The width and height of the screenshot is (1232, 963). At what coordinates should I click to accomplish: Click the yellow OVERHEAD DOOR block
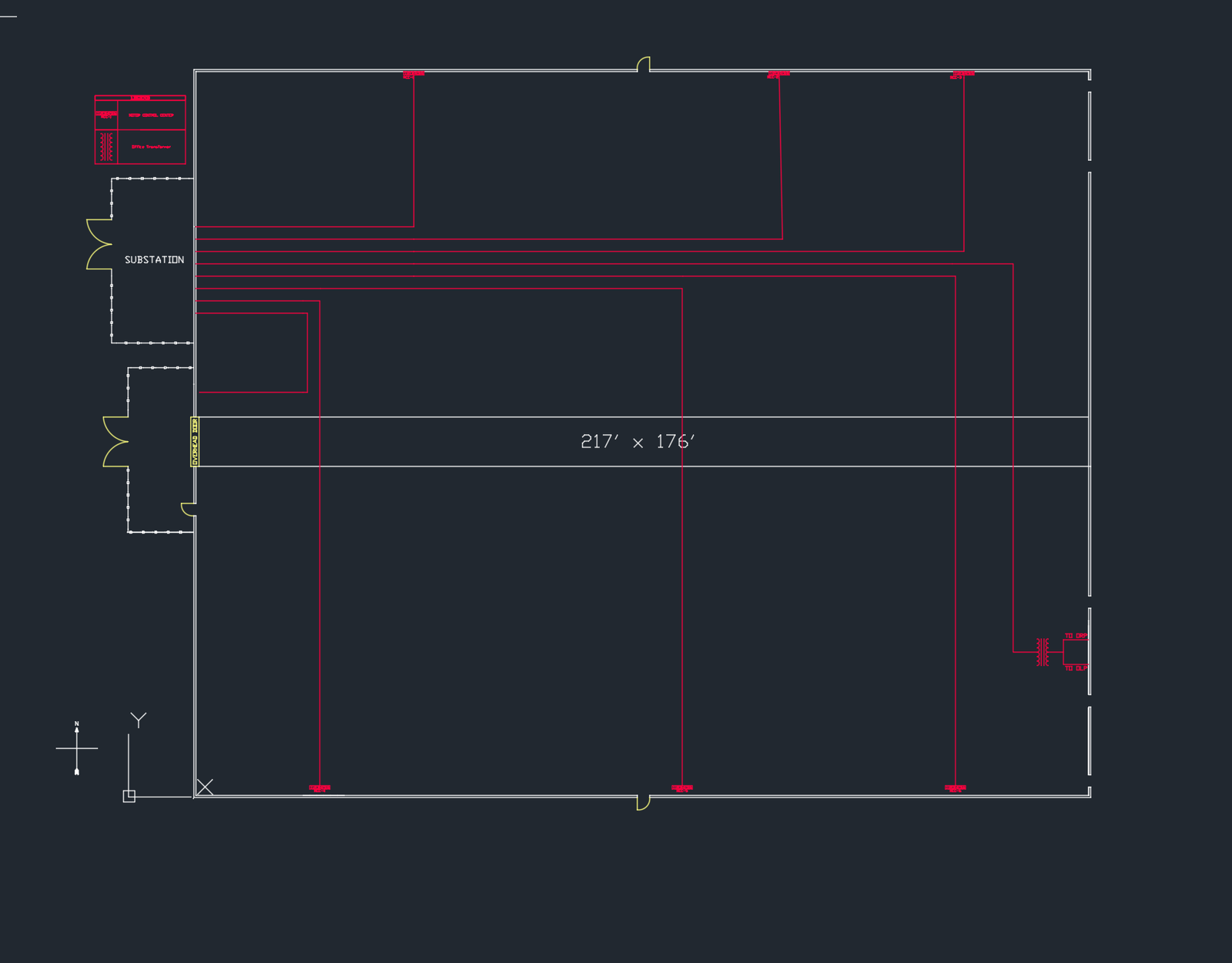pyautogui.click(x=195, y=442)
